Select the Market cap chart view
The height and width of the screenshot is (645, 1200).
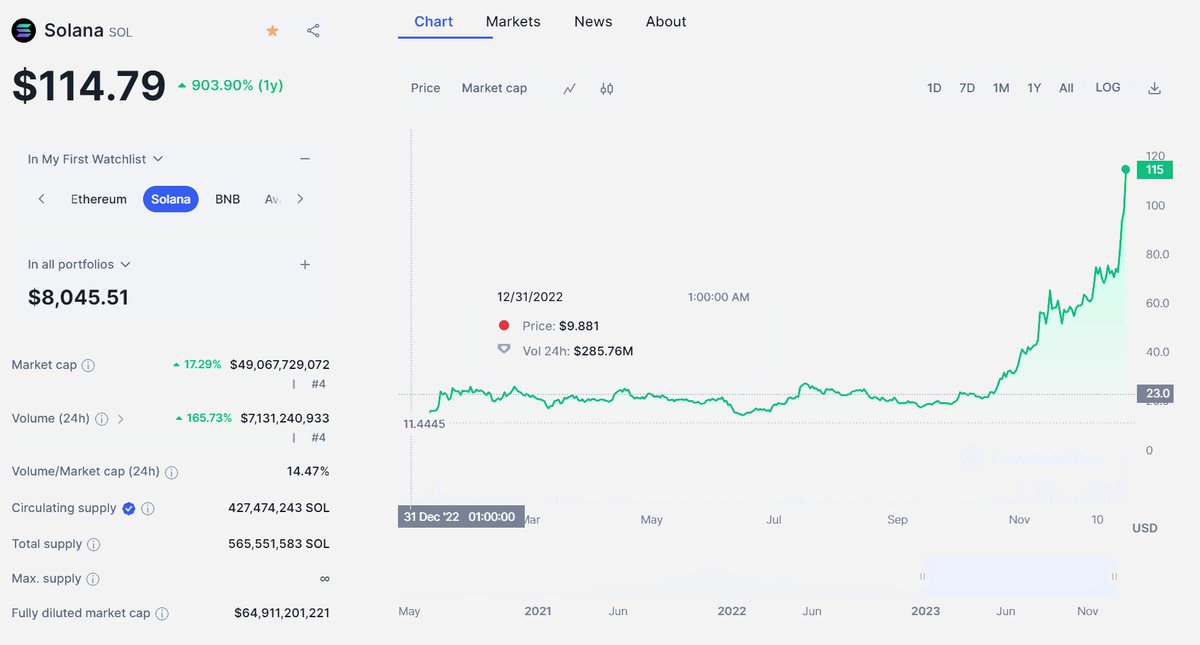[x=494, y=88]
